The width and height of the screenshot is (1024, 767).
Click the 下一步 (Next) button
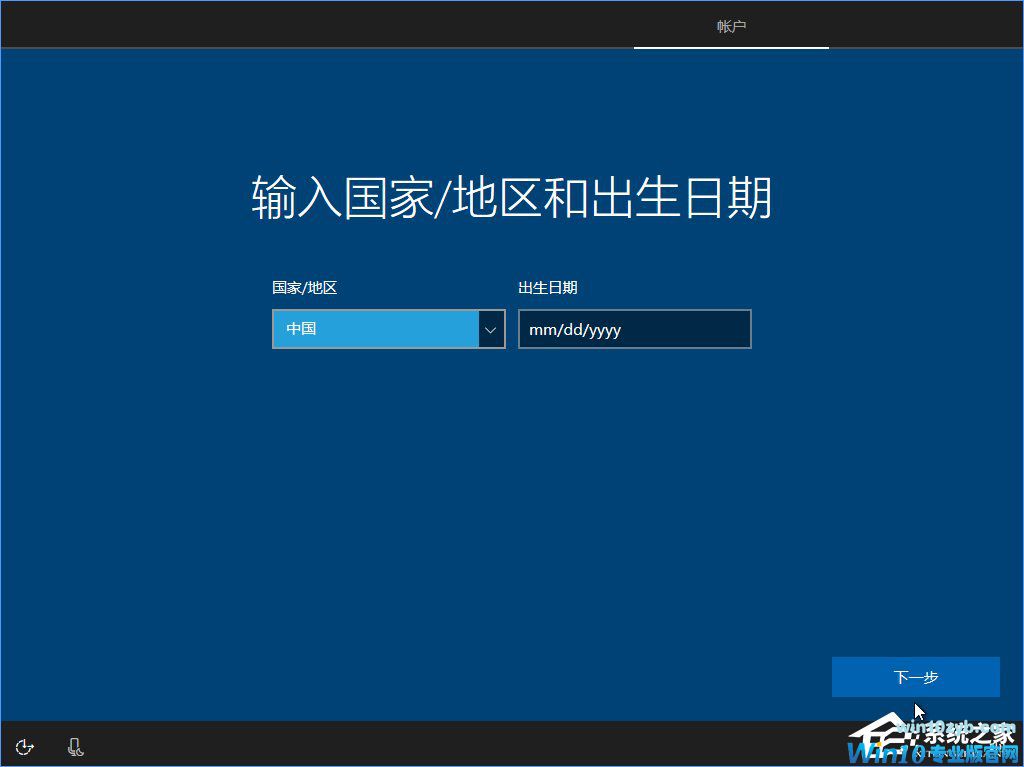pos(915,677)
